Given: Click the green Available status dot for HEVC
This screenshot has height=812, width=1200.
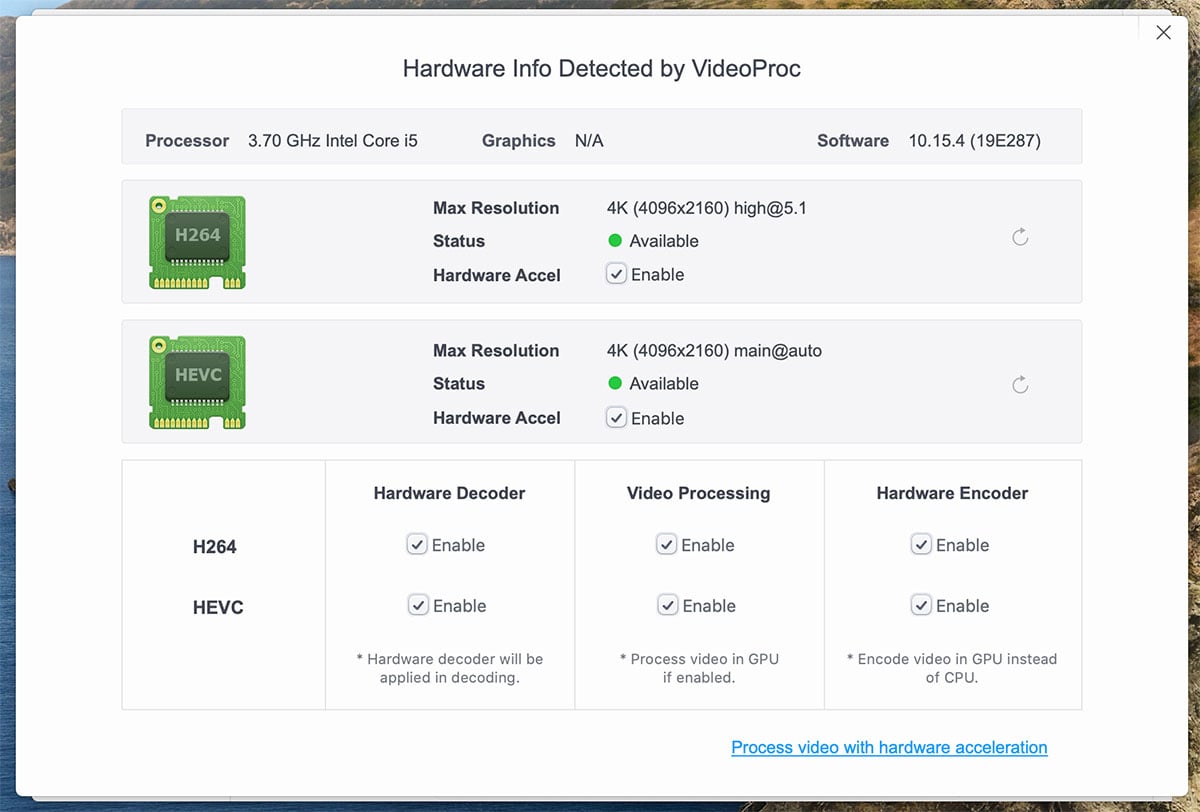Looking at the screenshot, I should [615, 383].
